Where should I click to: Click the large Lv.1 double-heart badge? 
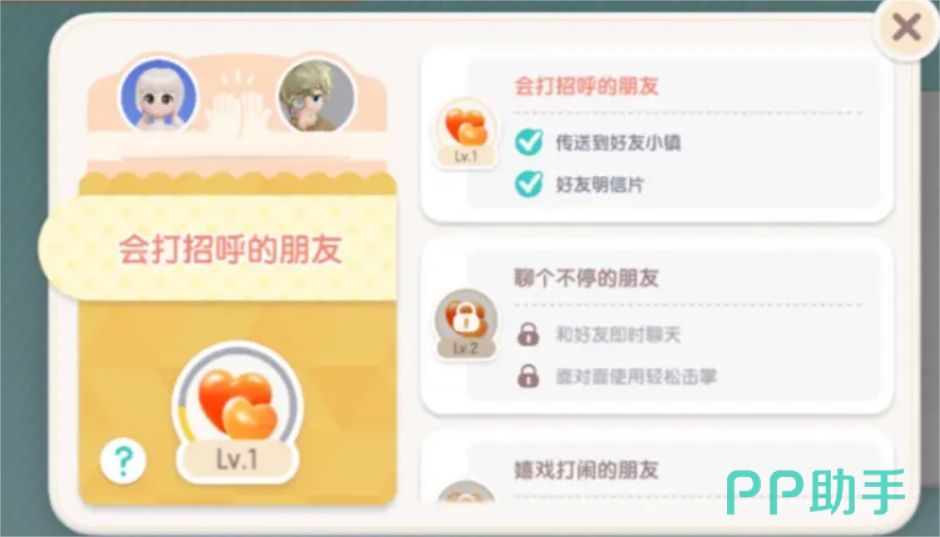pos(237,412)
